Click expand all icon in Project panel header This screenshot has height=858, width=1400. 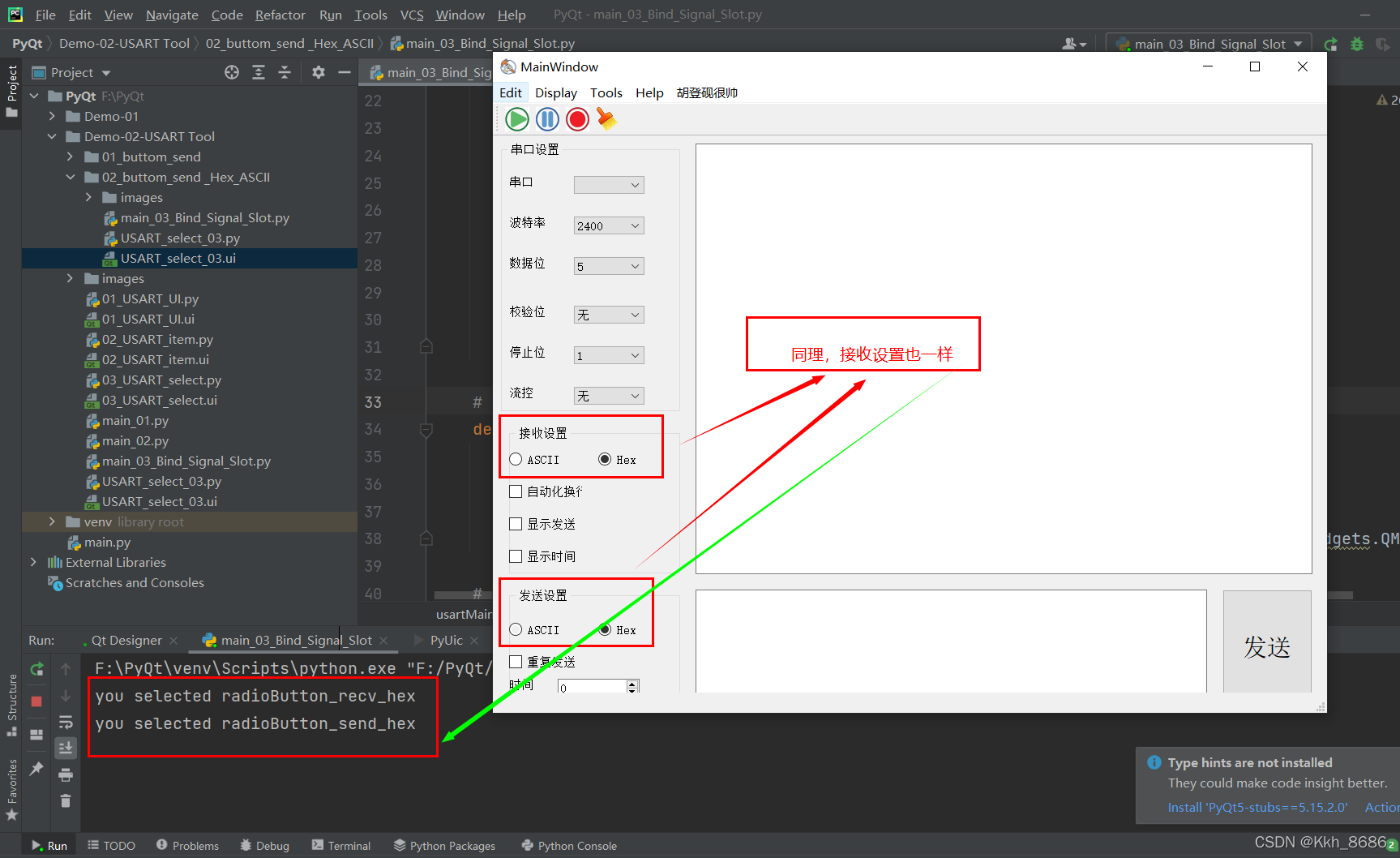point(259,72)
